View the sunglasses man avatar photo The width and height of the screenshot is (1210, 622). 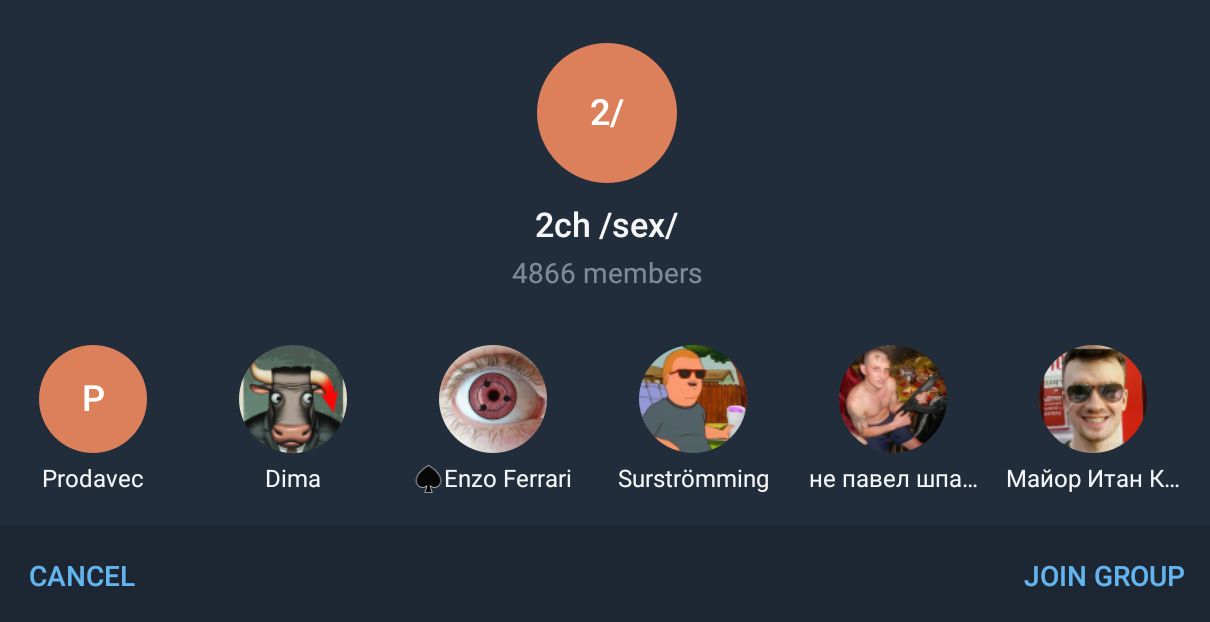click(1093, 399)
